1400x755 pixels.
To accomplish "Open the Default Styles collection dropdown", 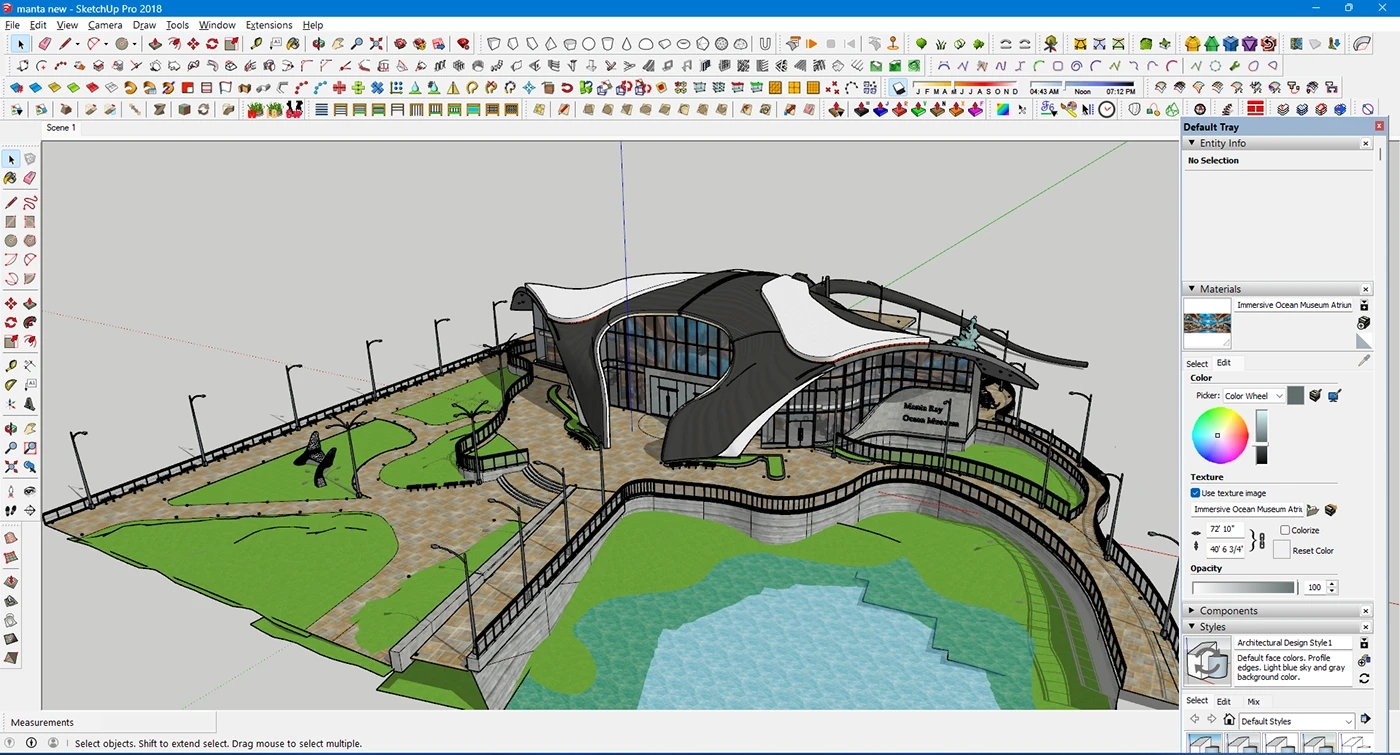I will pos(1297,721).
